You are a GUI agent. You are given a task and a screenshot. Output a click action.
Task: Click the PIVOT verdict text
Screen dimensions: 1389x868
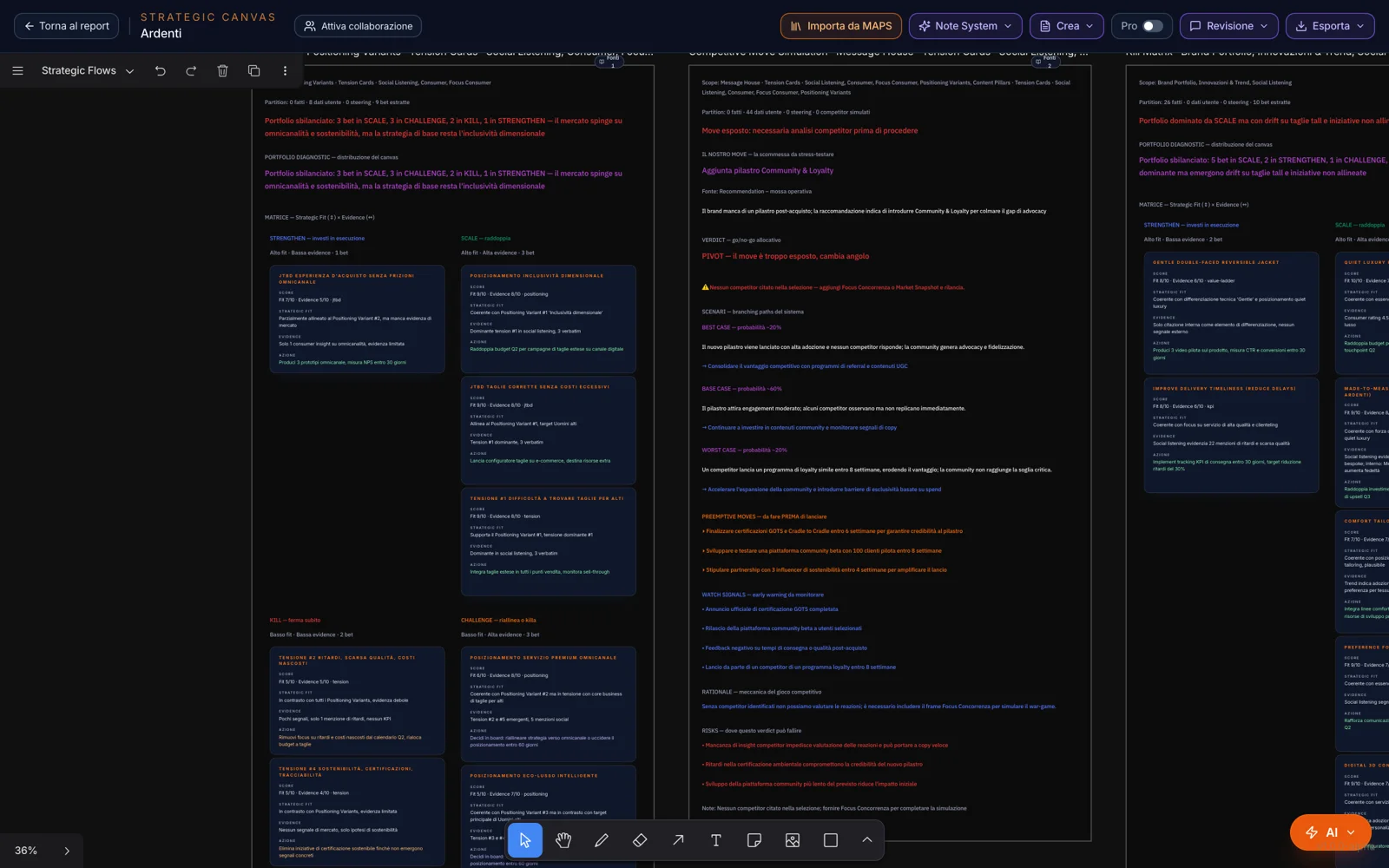click(786, 256)
